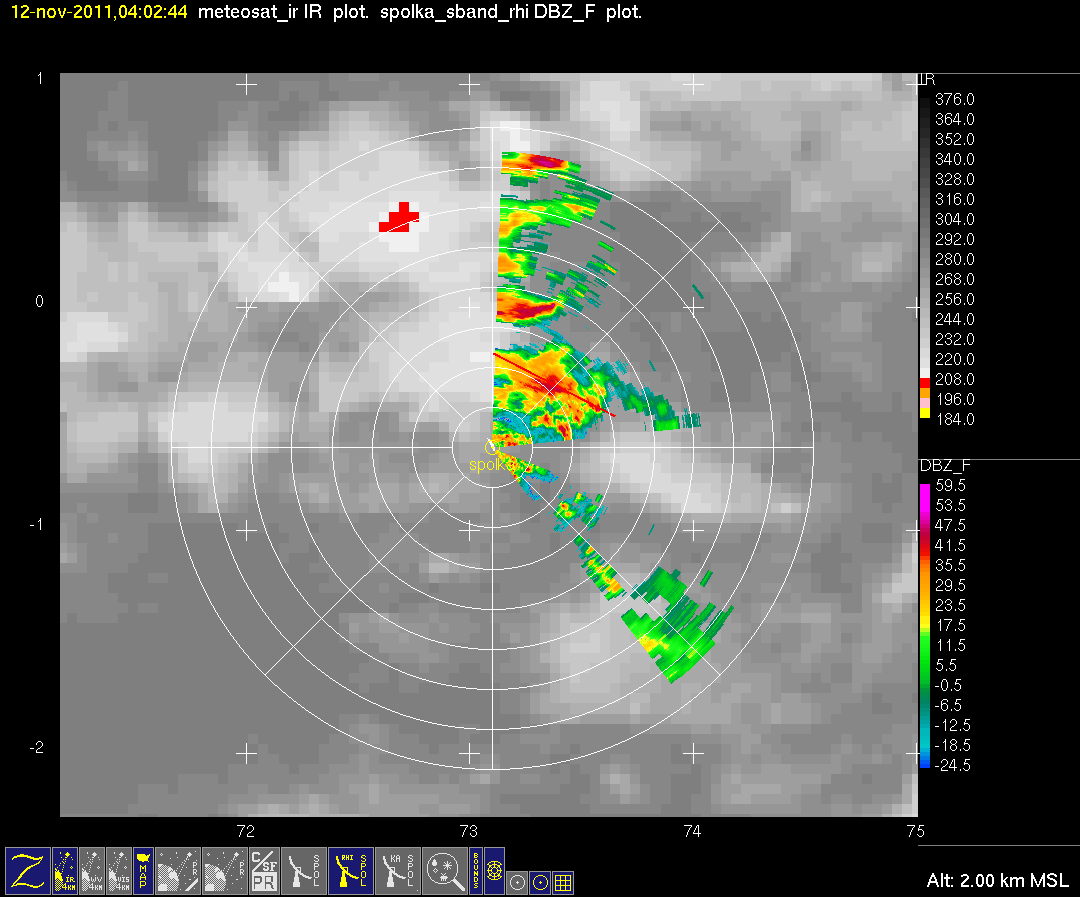Select the KA SPOL radar icon
The image size is (1080, 897).
click(x=397, y=871)
